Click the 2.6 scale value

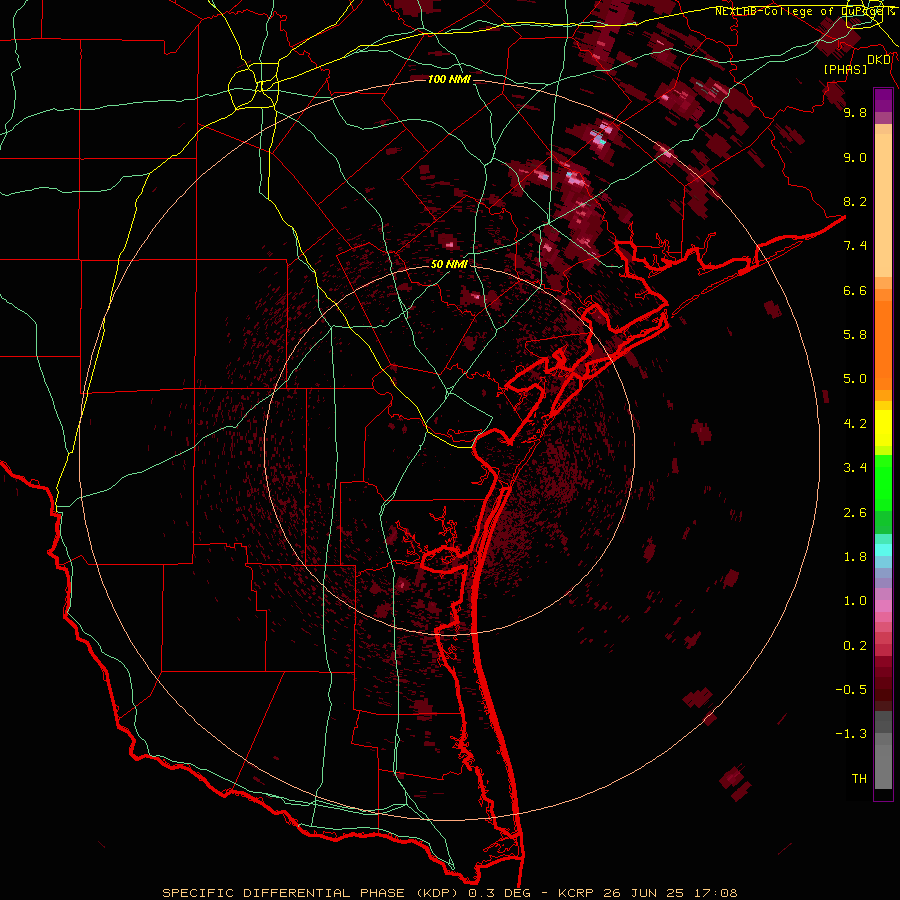tap(855, 513)
